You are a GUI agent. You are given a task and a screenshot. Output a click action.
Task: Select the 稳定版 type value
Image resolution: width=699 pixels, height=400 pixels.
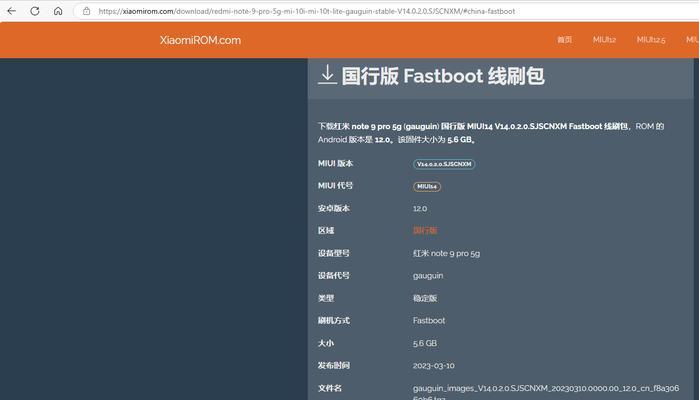pos(425,298)
